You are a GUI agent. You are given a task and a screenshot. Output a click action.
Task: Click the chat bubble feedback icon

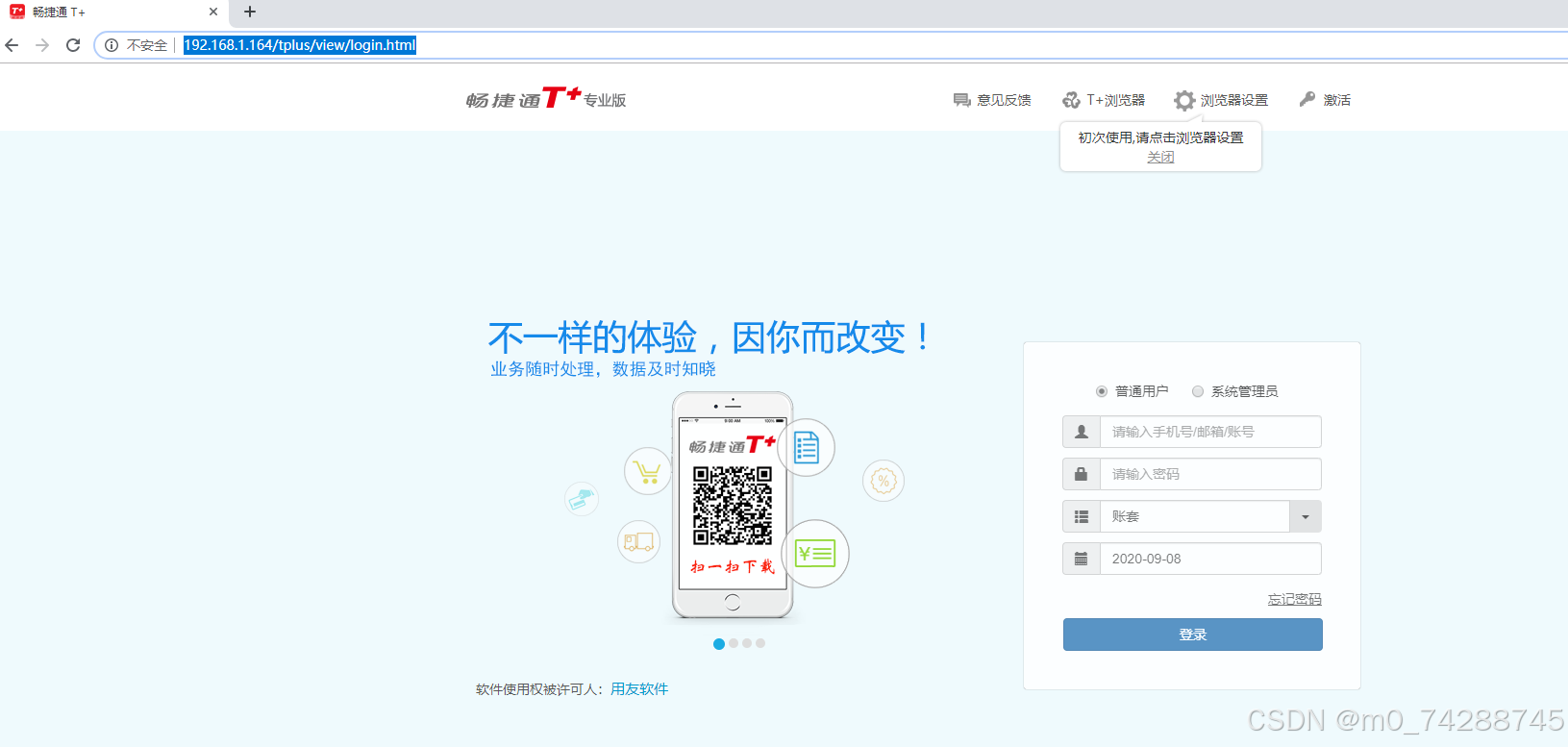(x=961, y=100)
